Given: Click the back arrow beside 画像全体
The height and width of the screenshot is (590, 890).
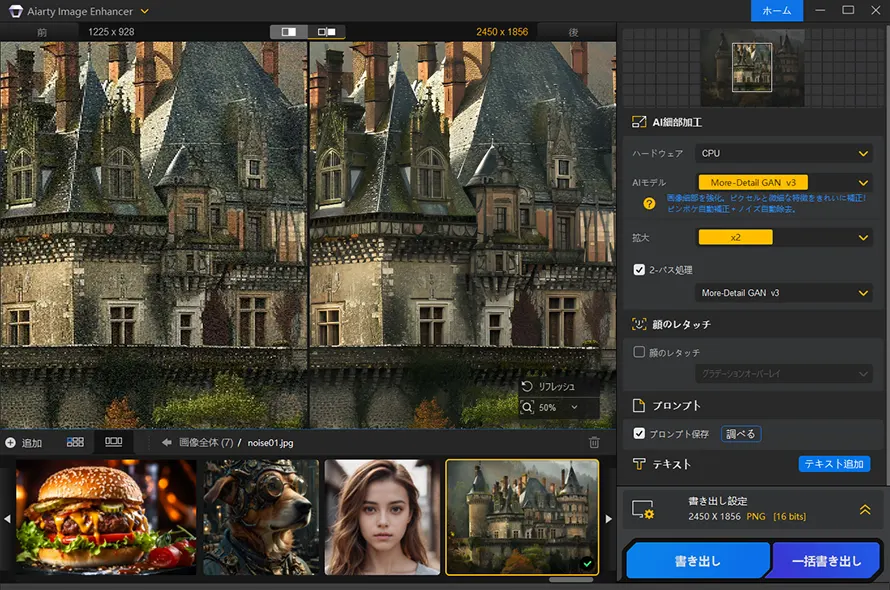Looking at the screenshot, I should click(x=166, y=442).
